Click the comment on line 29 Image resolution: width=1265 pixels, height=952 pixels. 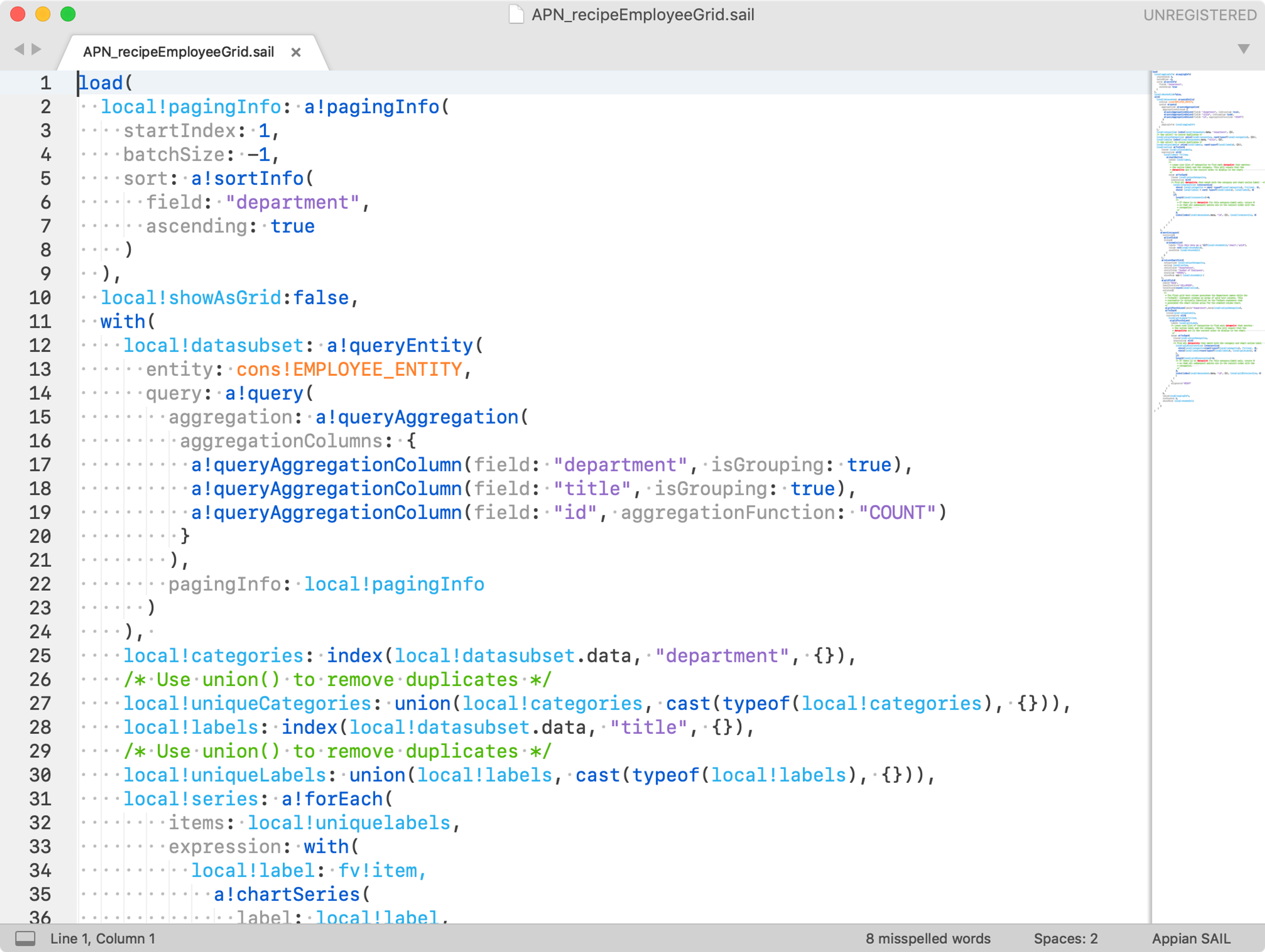point(337,751)
